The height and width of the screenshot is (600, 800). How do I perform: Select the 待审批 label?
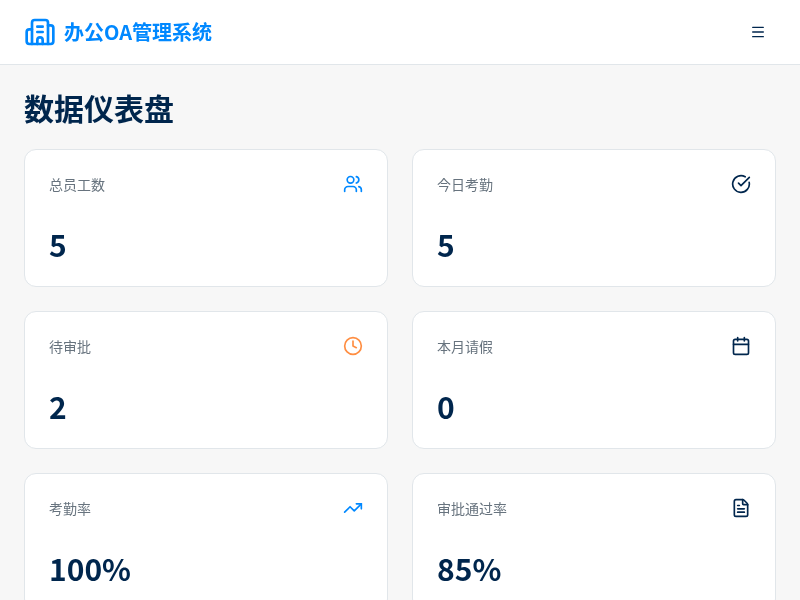(70, 347)
